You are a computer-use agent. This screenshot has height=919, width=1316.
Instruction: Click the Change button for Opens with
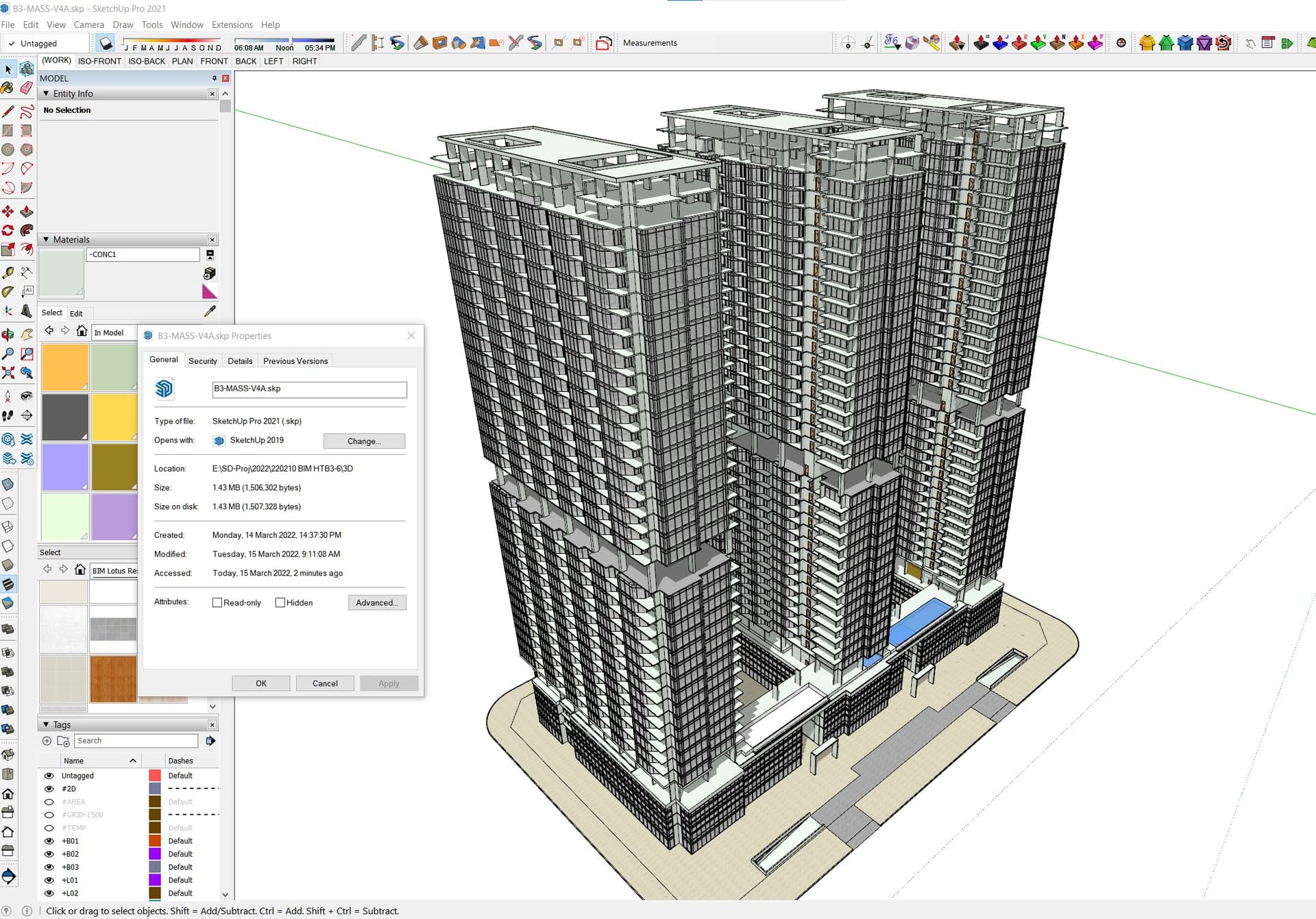coord(364,441)
